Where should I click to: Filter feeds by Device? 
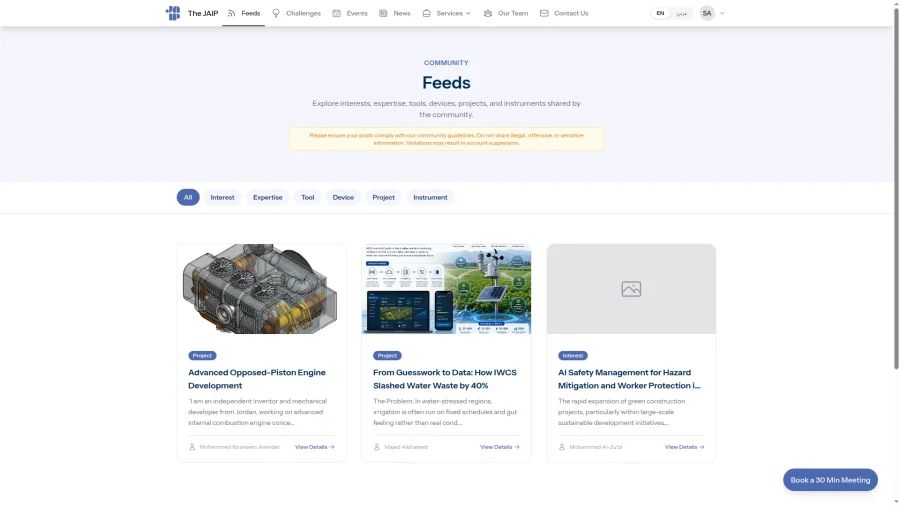343,197
